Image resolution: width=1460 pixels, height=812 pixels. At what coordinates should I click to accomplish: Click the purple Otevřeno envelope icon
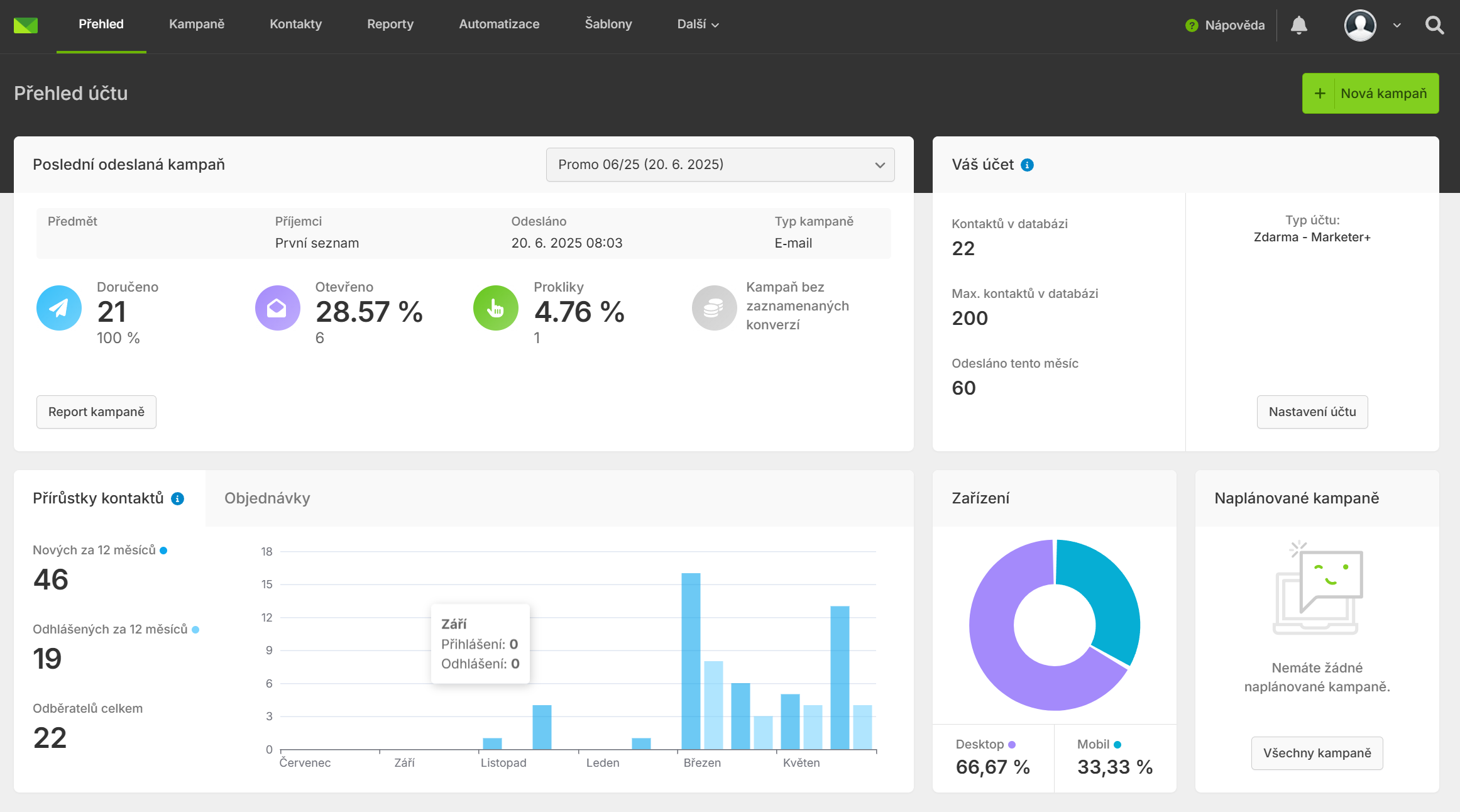point(277,308)
